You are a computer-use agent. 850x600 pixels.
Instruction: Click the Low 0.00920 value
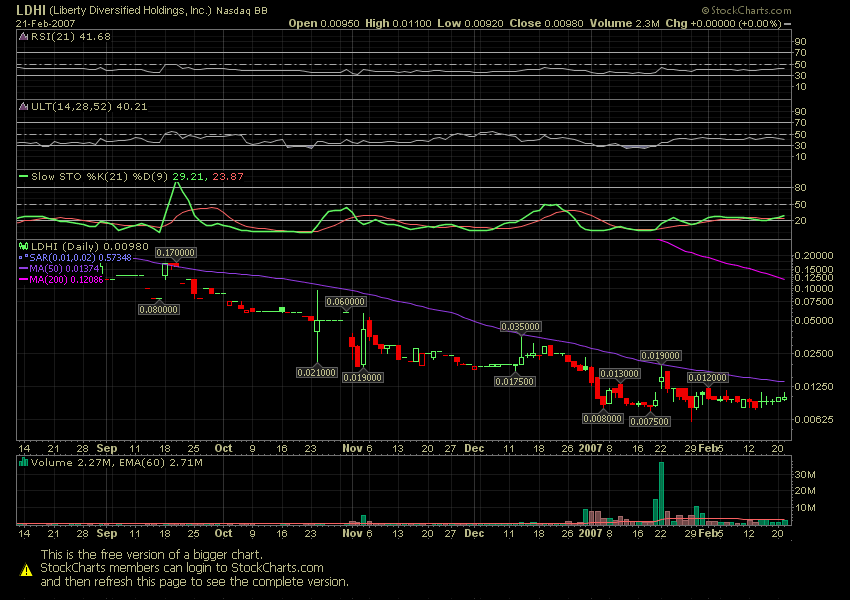coord(471,23)
